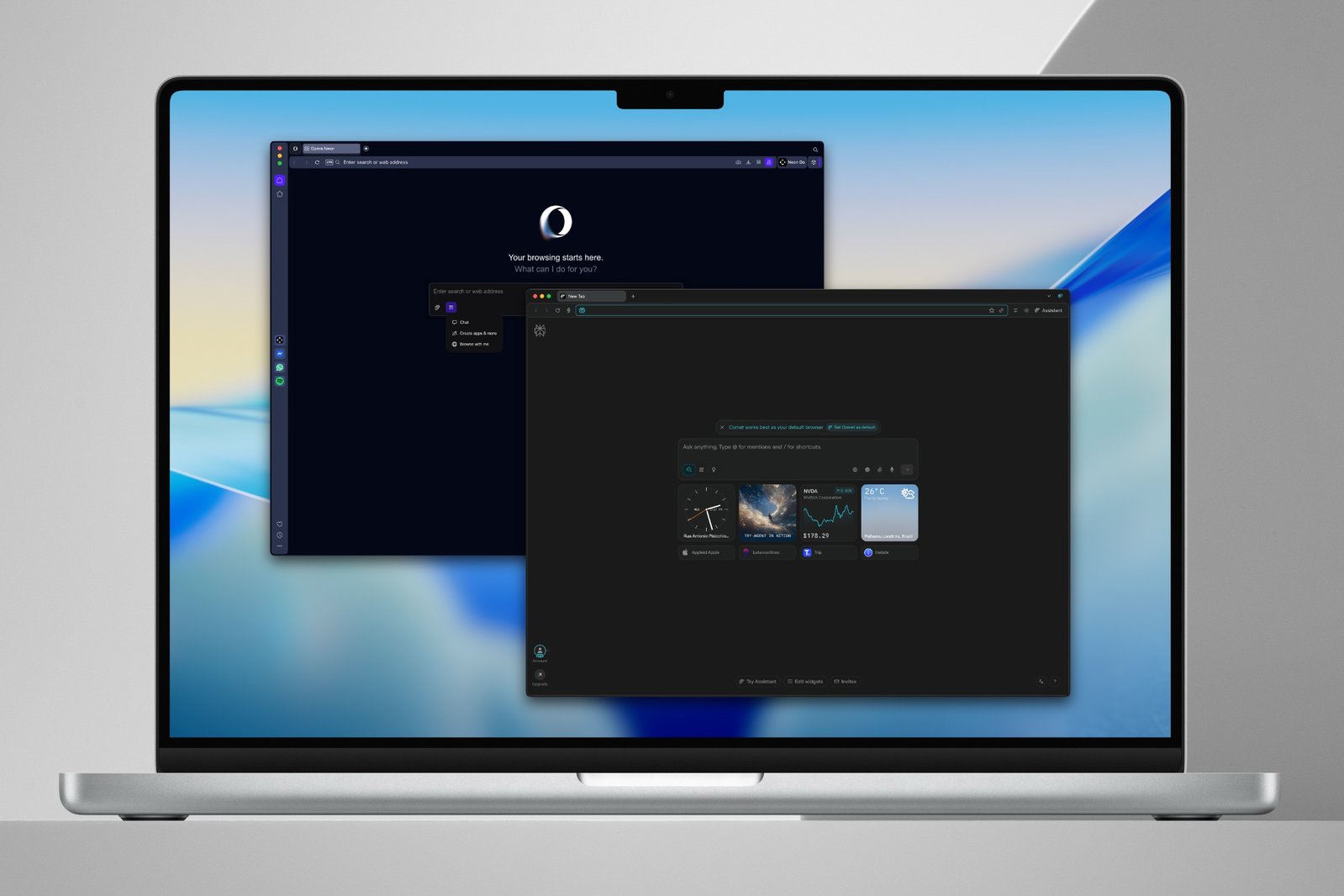This screenshot has width=1344, height=896.
Task: Open WhatsApp from Opera sidebar
Action: click(280, 367)
